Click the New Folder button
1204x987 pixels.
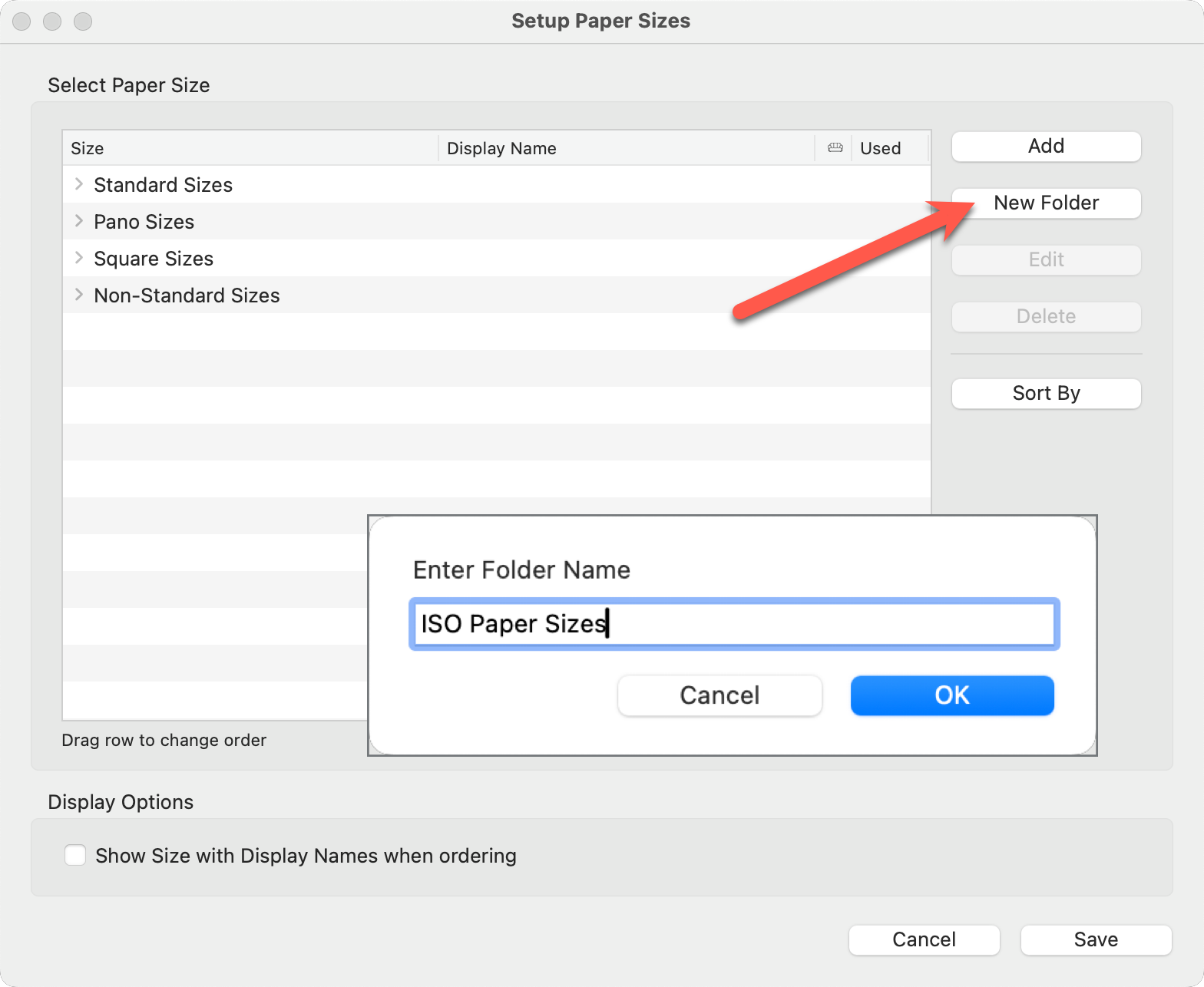(x=1046, y=203)
